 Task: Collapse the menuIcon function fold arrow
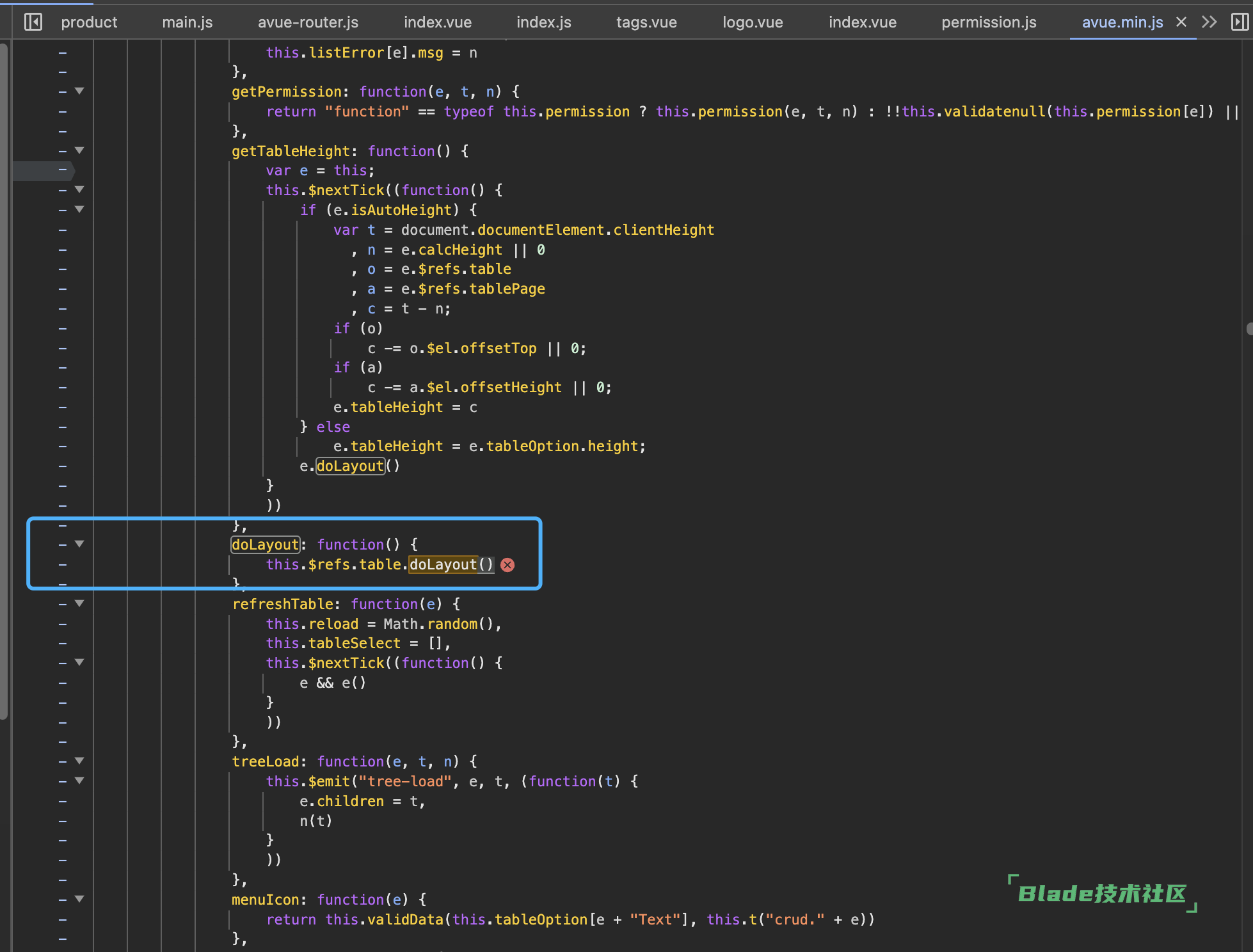tap(79, 899)
